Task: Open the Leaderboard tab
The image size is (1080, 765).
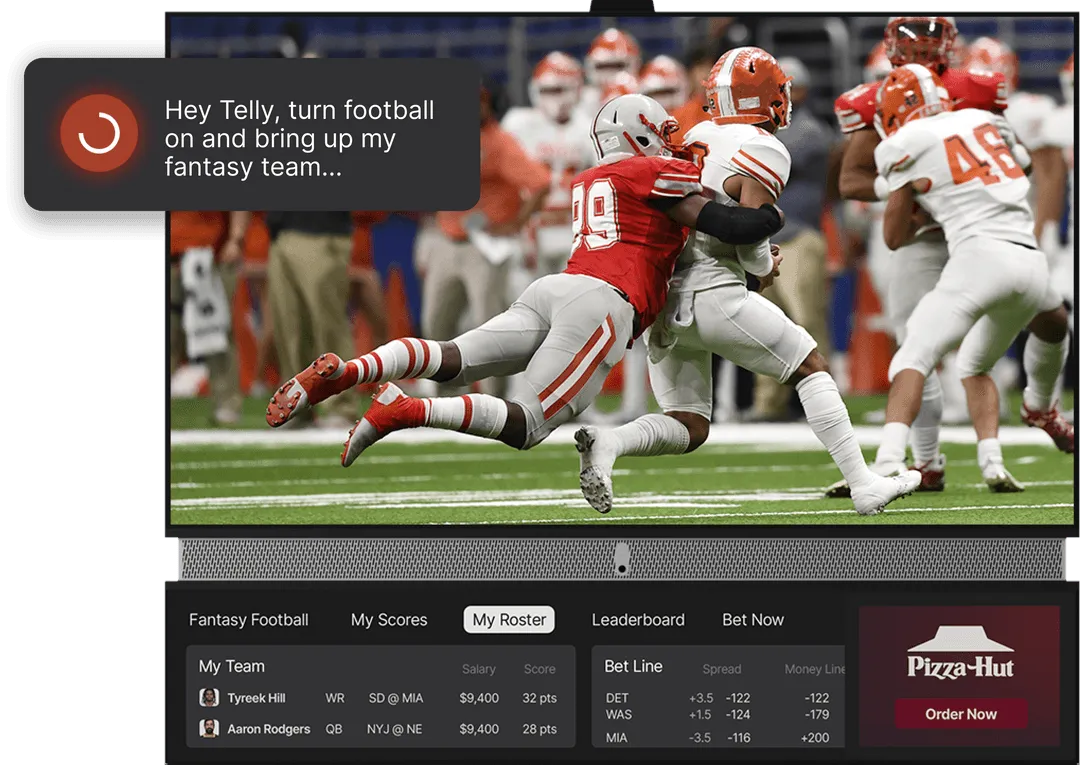Action: click(x=638, y=620)
